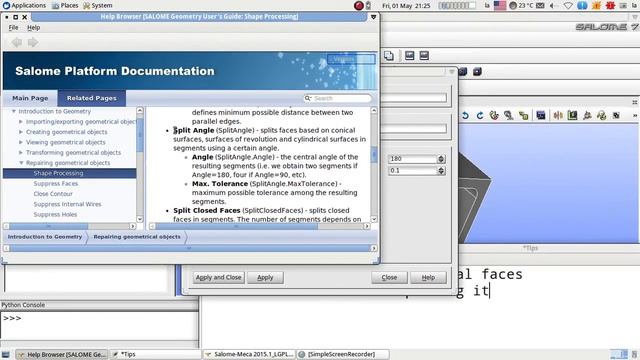
Task: Switch to Main Page tab
Action: pos(30,98)
